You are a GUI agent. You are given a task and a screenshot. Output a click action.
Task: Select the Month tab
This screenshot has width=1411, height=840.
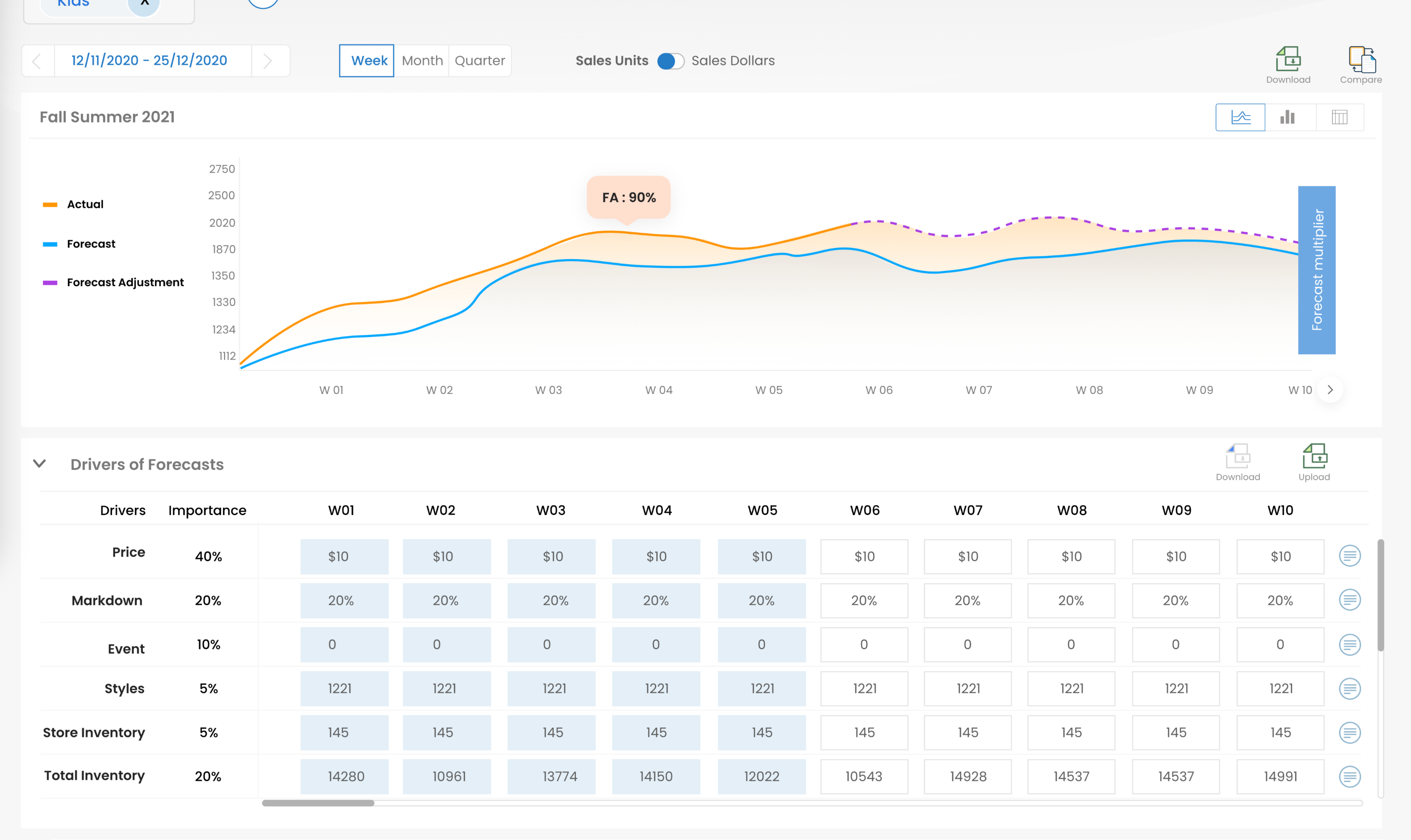point(422,61)
